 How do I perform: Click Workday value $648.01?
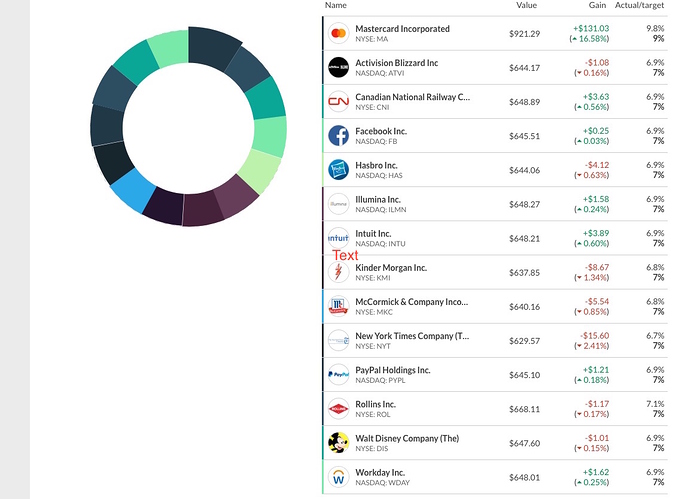coord(524,477)
